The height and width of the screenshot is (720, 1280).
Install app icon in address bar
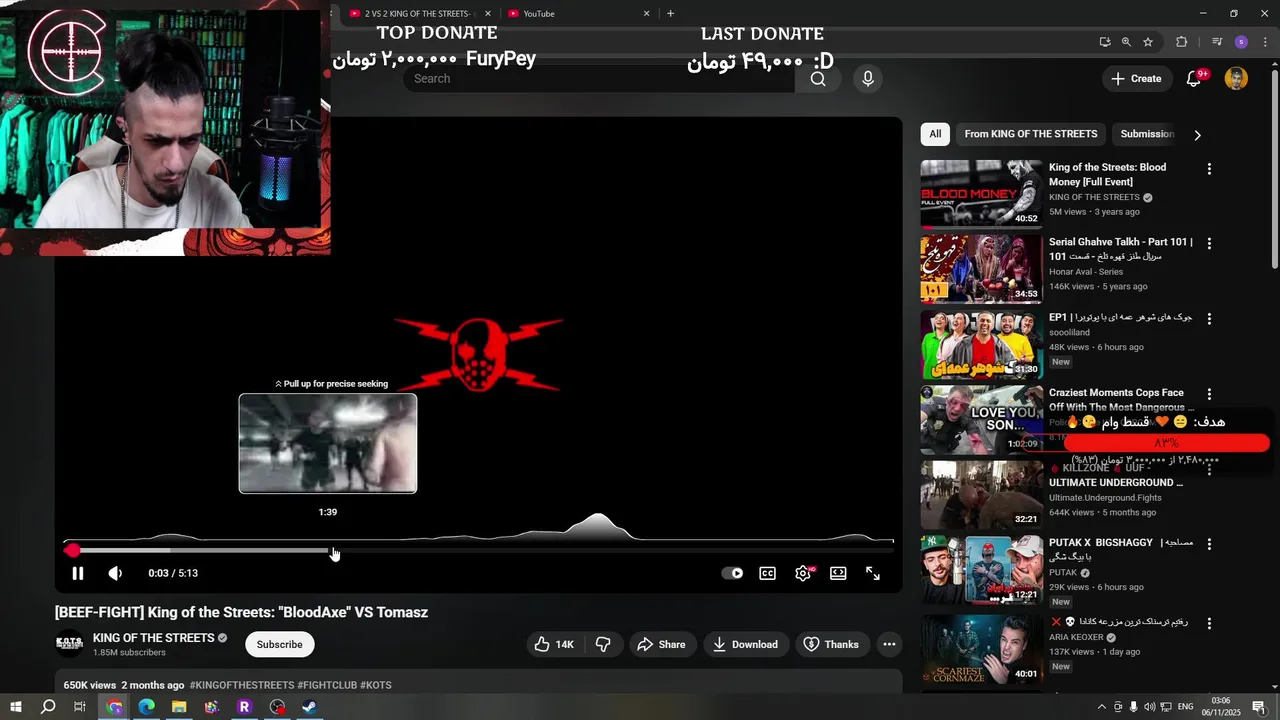click(x=1104, y=42)
